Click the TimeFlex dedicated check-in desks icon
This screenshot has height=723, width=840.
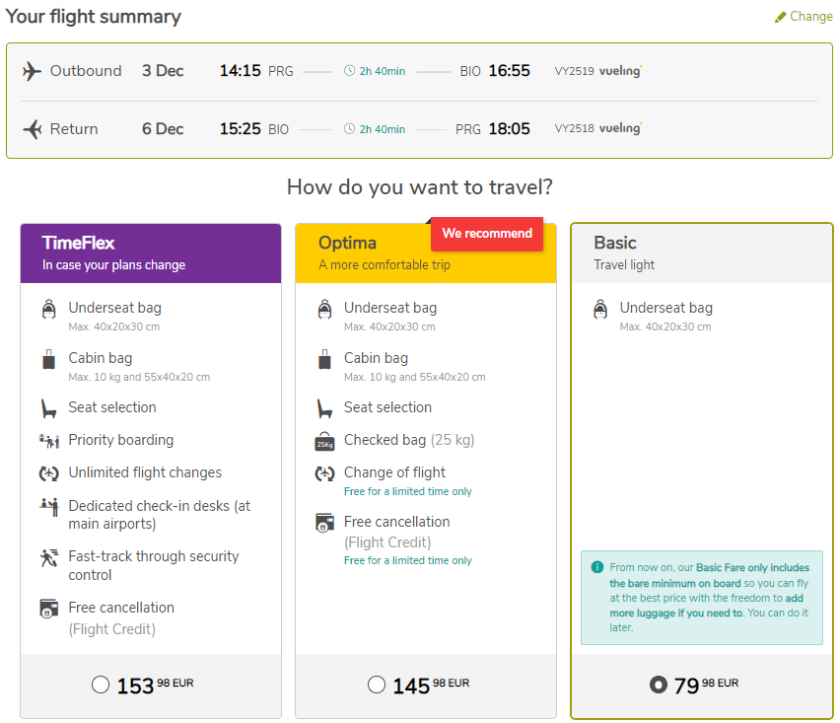(49, 507)
